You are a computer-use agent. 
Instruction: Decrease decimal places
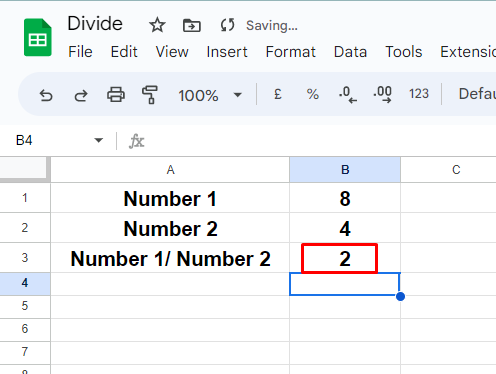[x=348, y=94]
